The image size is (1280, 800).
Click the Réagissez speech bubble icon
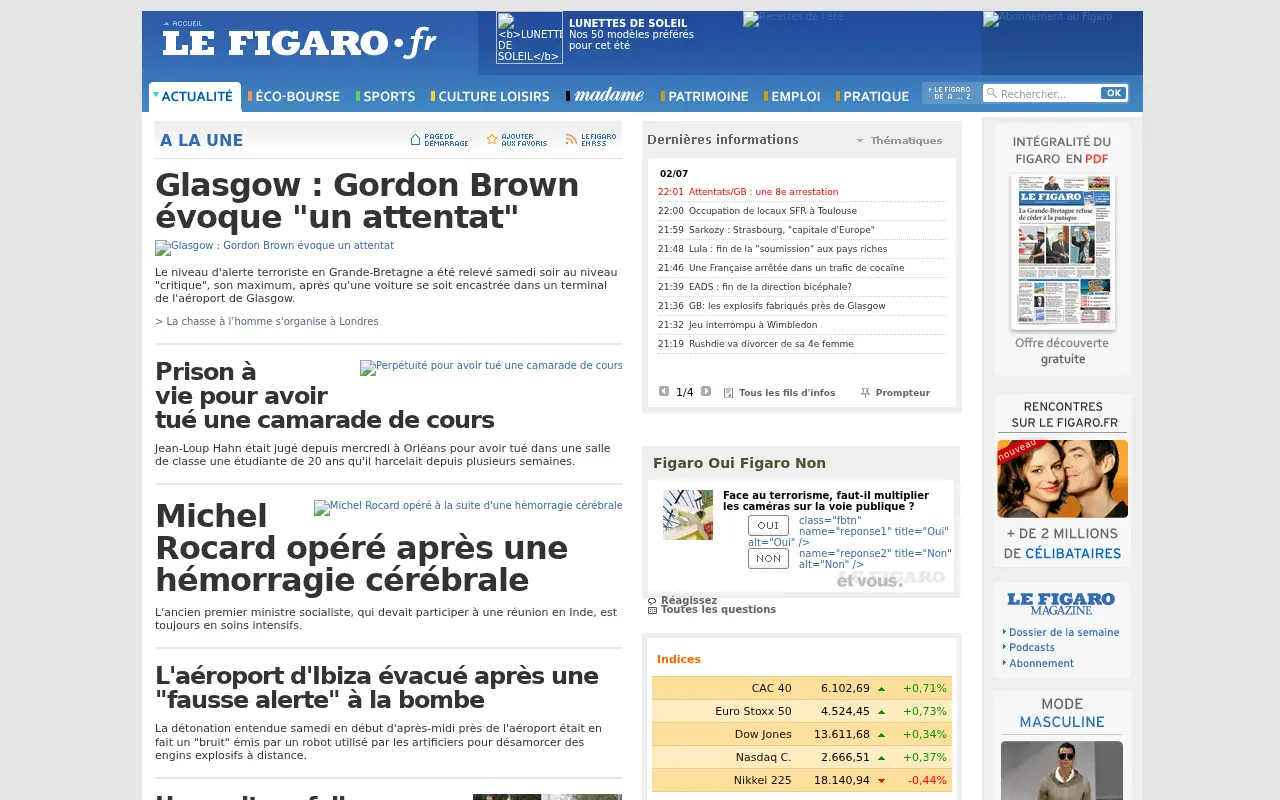pos(652,601)
